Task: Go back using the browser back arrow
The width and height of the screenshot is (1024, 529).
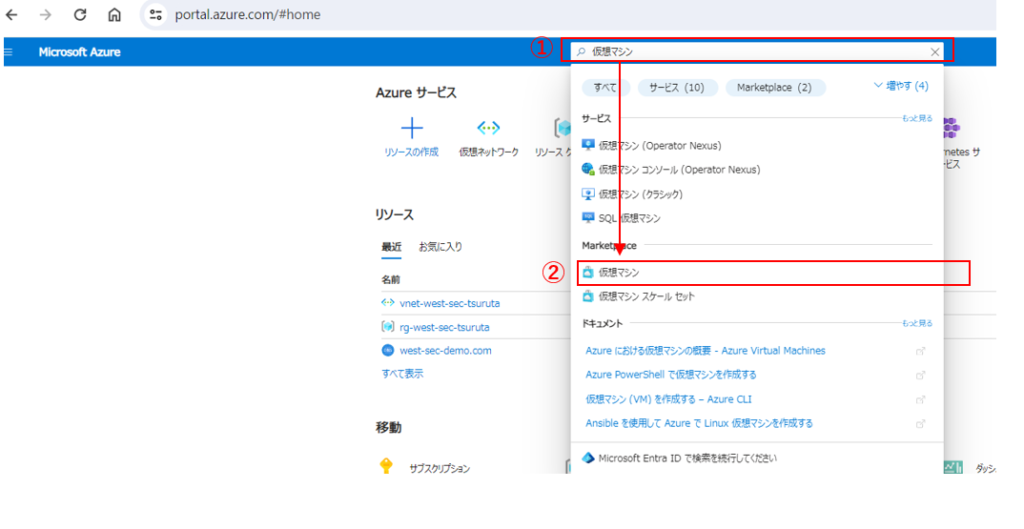Action: tap(12, 14)
